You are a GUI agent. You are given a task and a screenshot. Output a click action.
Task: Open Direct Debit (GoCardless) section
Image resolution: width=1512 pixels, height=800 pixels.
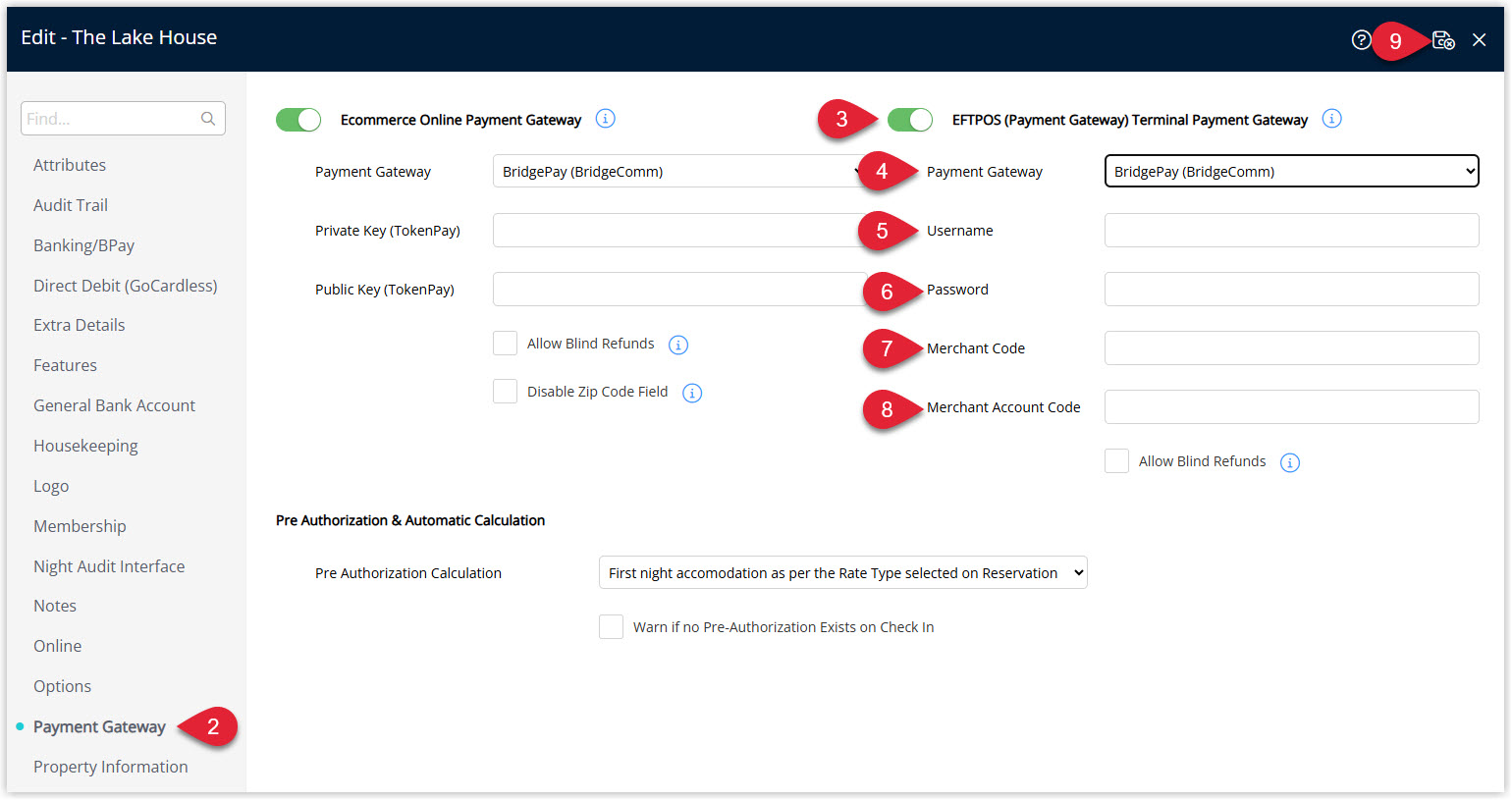click(126, 286)
